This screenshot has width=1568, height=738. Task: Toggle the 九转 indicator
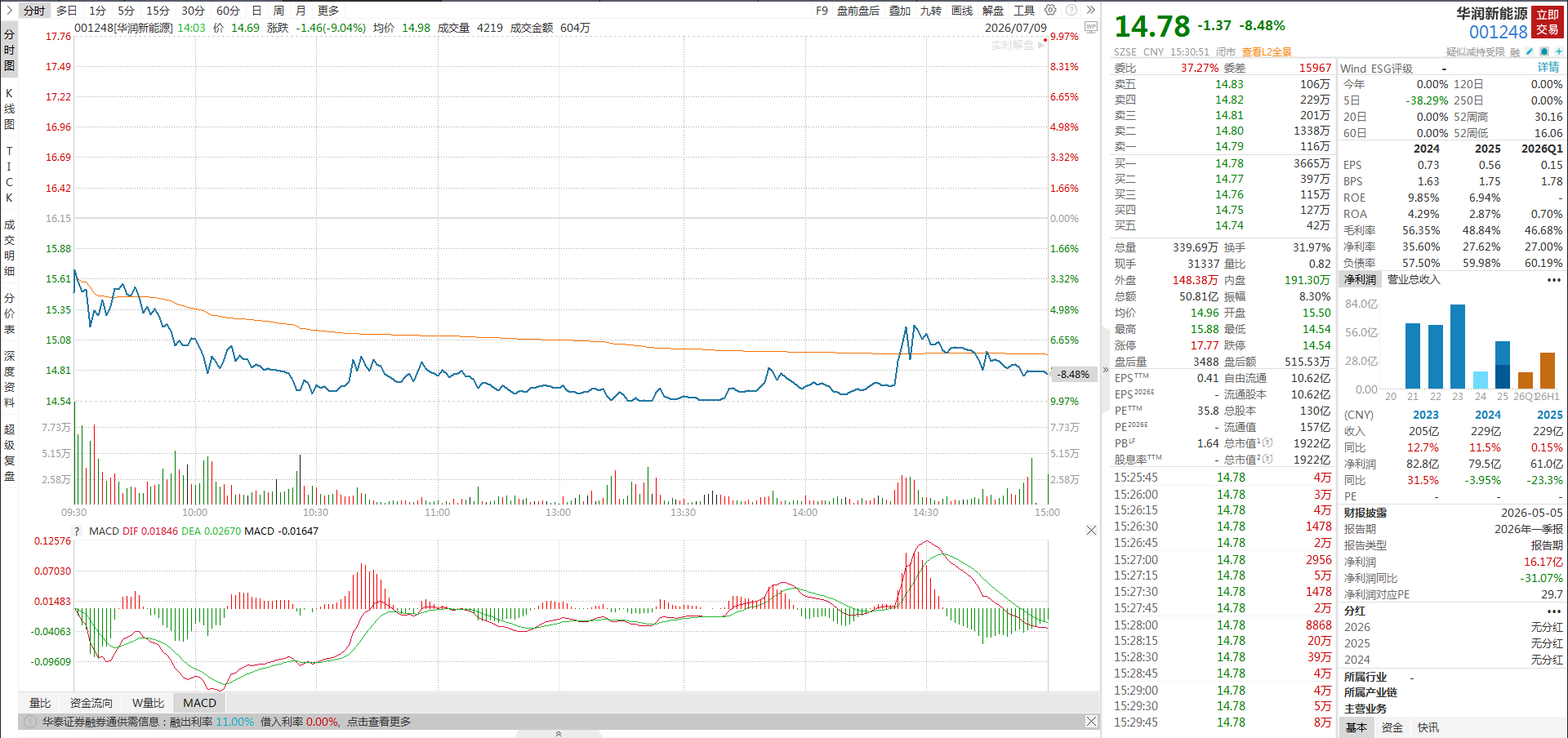coord(931,11)
